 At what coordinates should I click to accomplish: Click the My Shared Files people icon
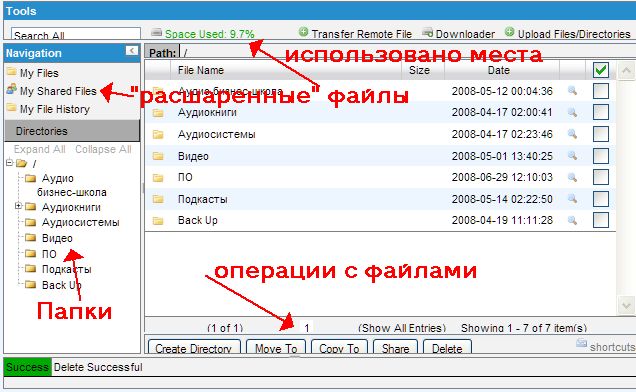(x=11, y=89)
